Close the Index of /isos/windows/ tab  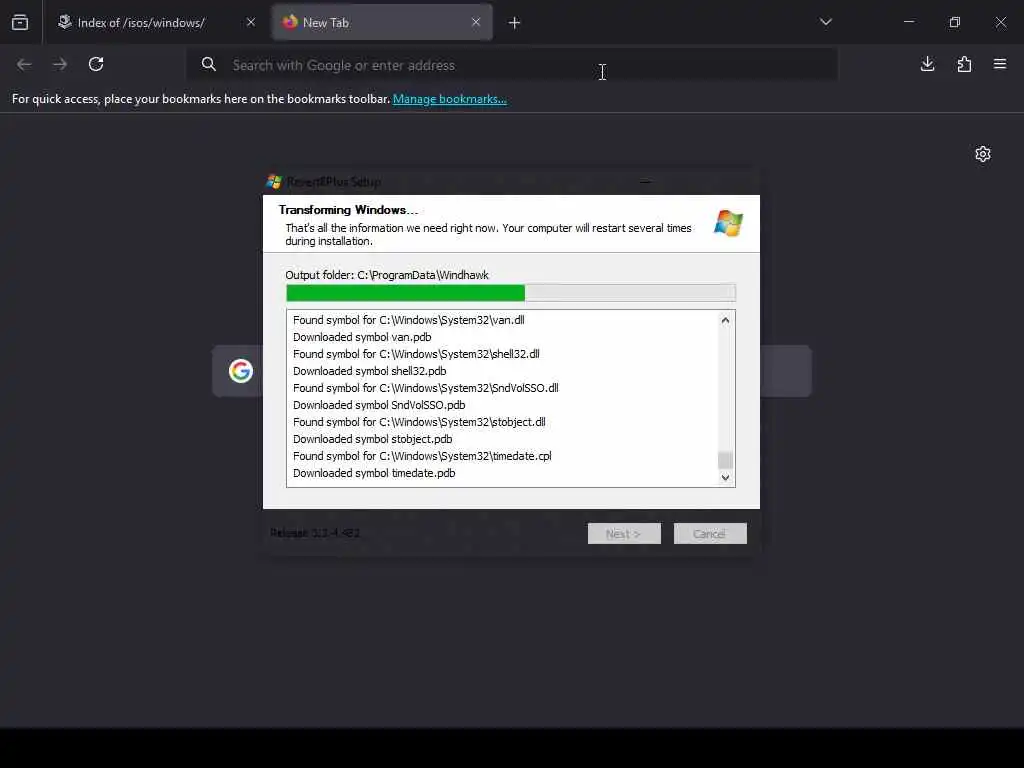(251, 22)
